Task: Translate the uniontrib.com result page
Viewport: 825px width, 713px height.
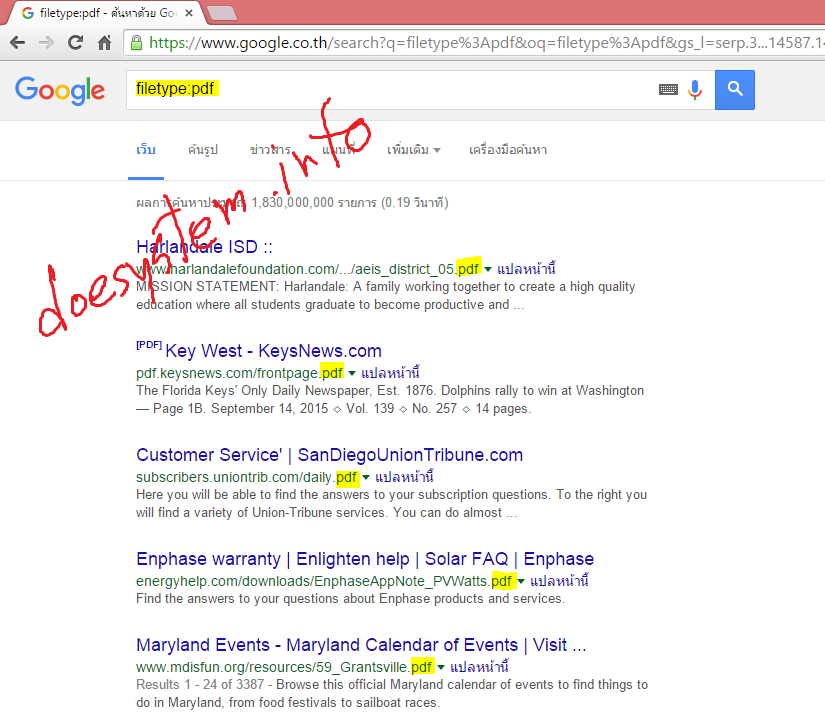Action: pos(404,477)
